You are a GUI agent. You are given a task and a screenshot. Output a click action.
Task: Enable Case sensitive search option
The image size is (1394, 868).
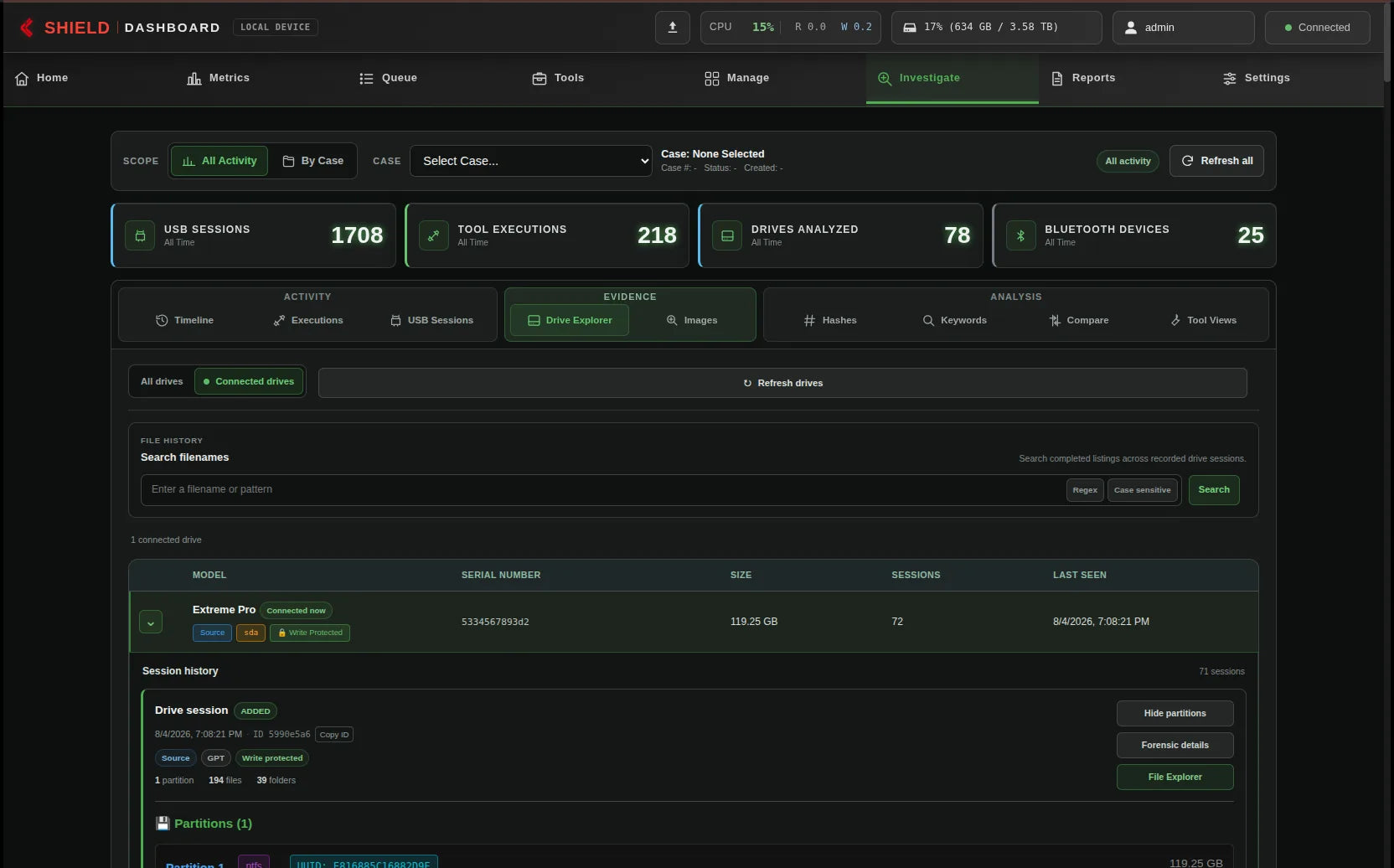click(x=1143, y=490)
